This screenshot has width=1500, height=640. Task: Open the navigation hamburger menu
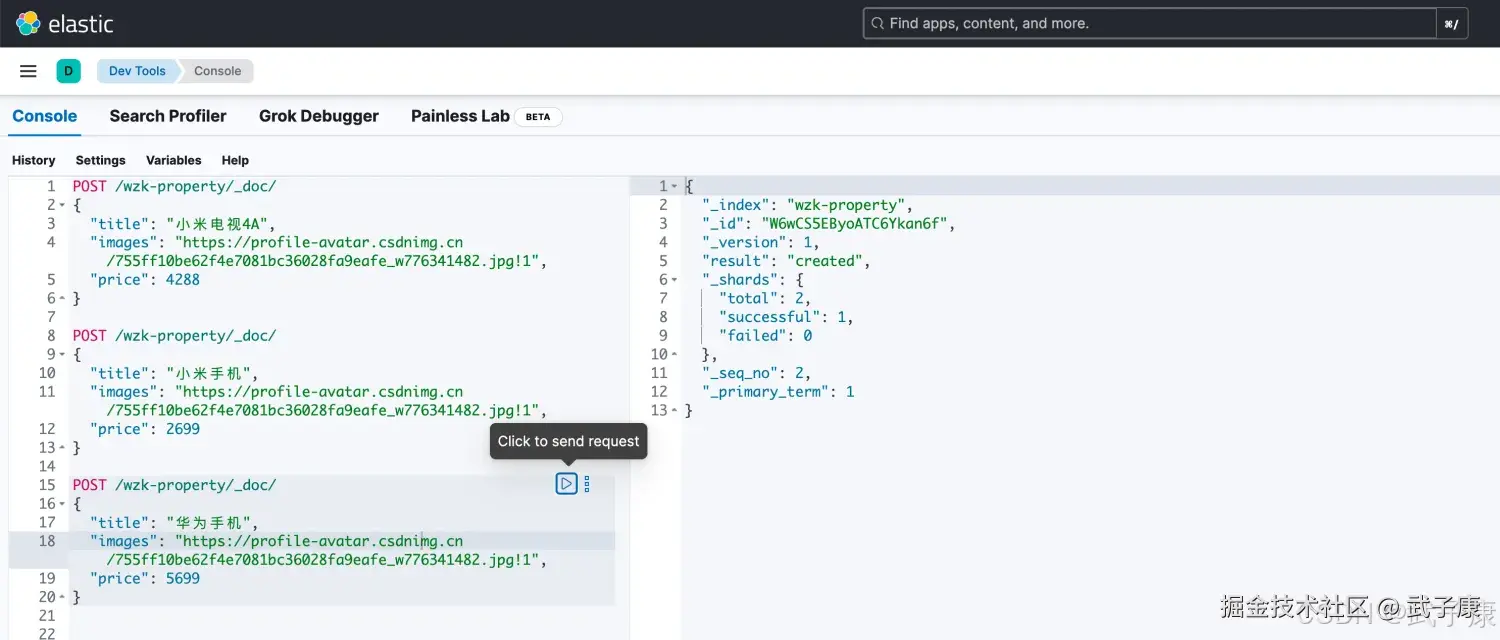(27, 70)
